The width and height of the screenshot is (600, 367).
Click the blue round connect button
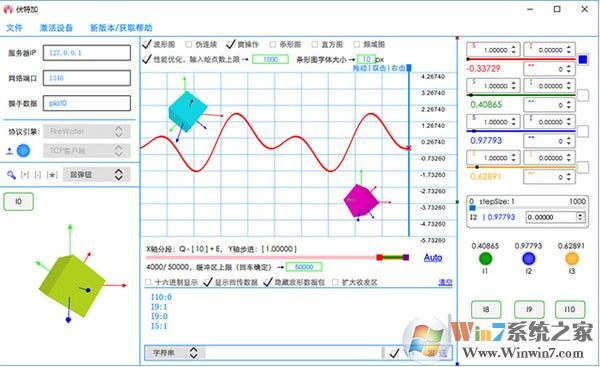pos(23,151)
